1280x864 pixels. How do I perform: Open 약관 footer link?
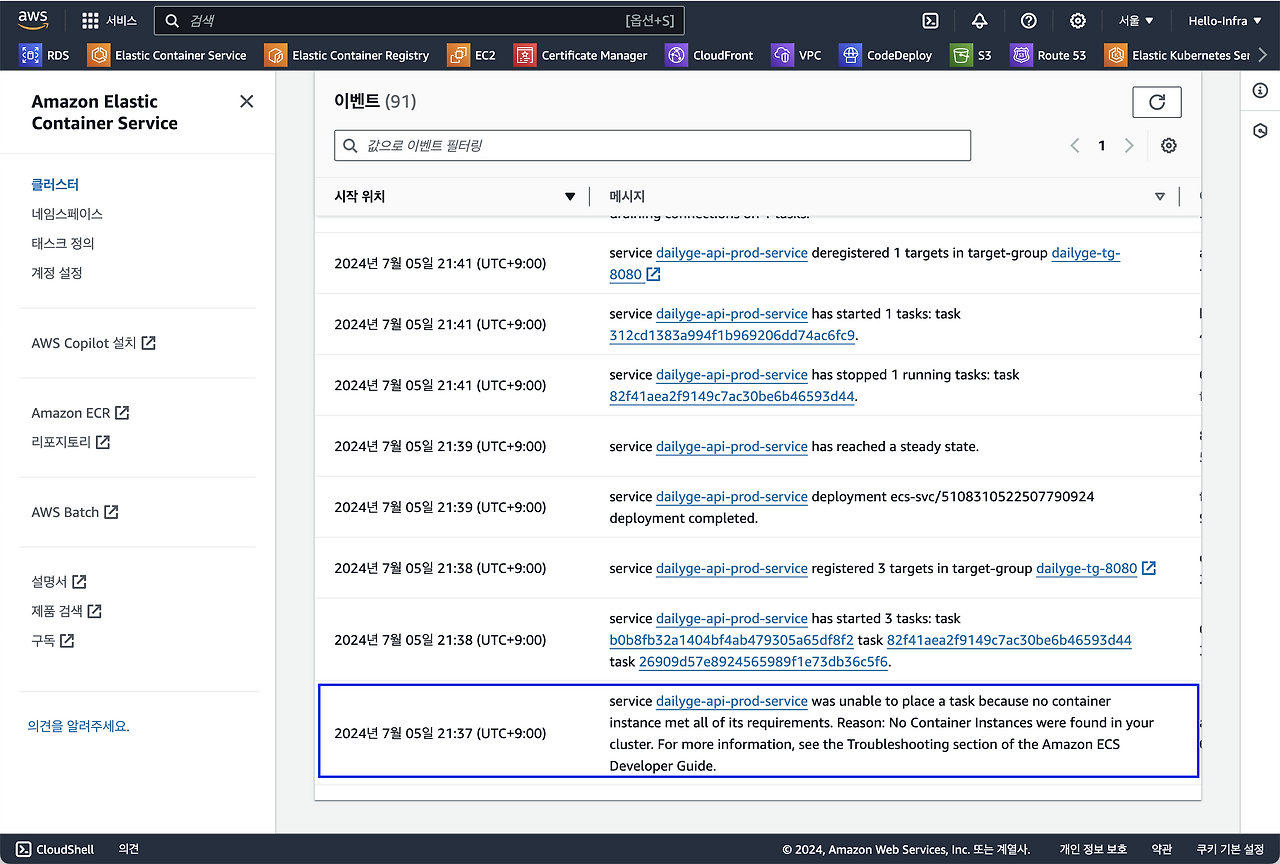click(1161, 849)
